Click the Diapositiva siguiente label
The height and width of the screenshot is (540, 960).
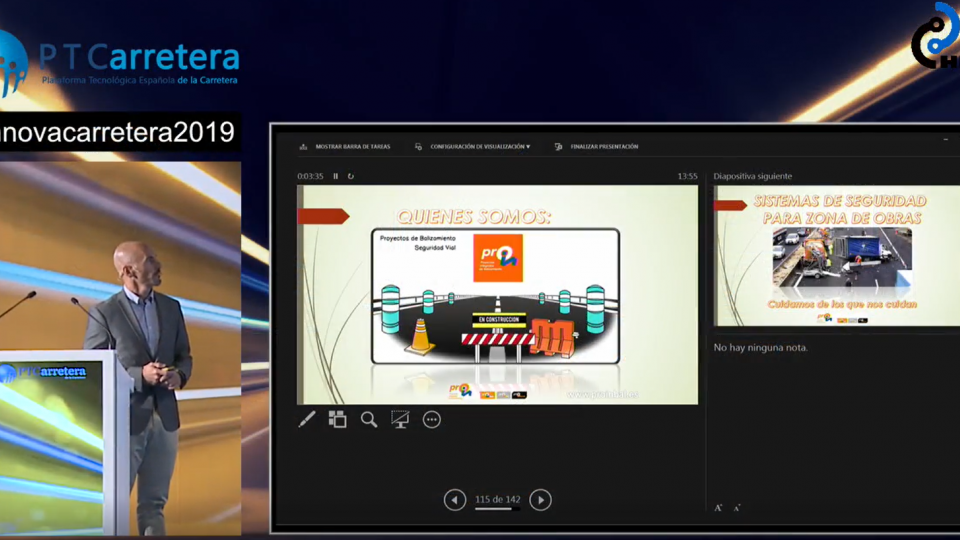pyautogui.click(x=752, y=176)
